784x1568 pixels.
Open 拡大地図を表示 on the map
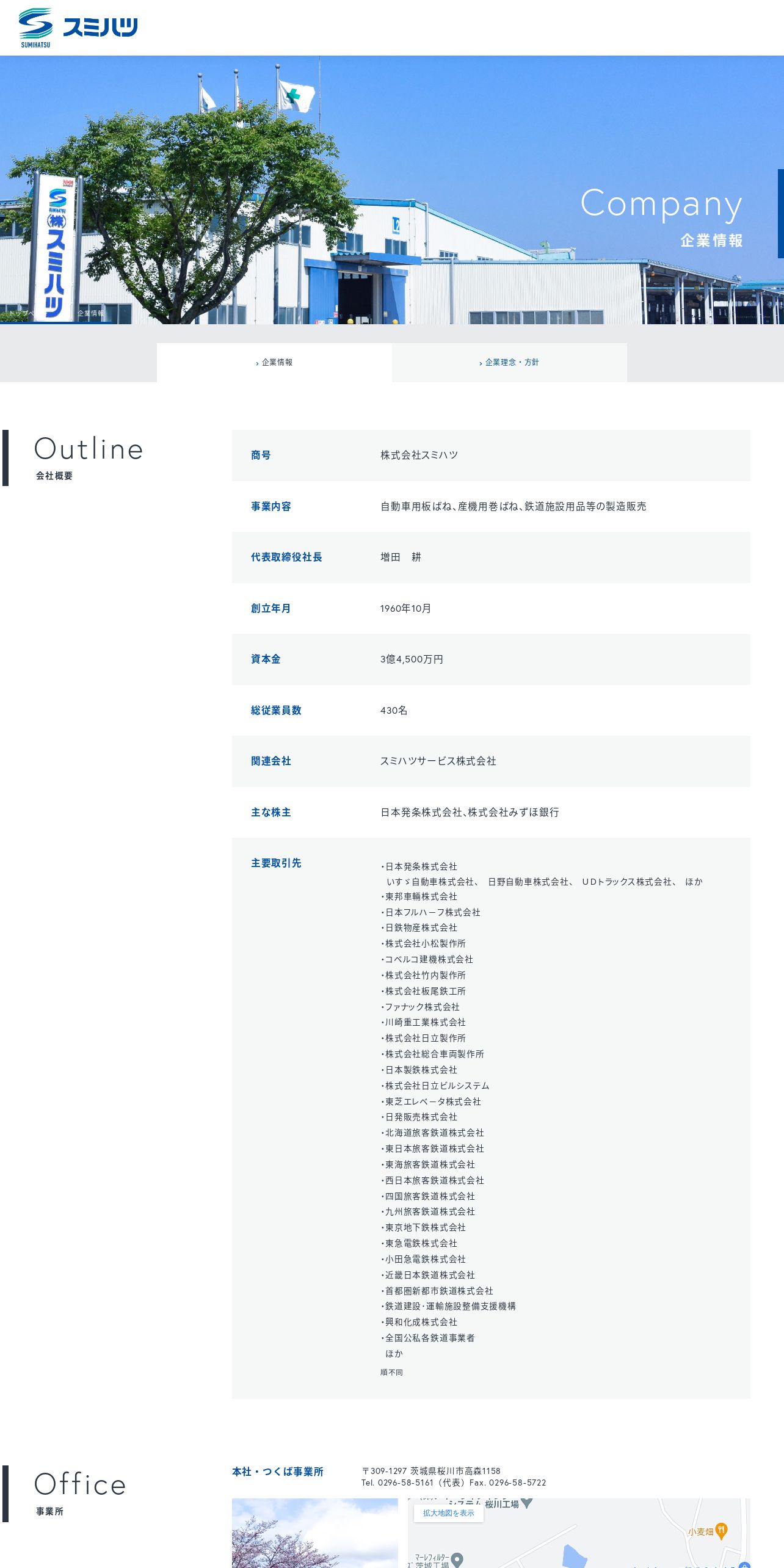pos(449,1513)
